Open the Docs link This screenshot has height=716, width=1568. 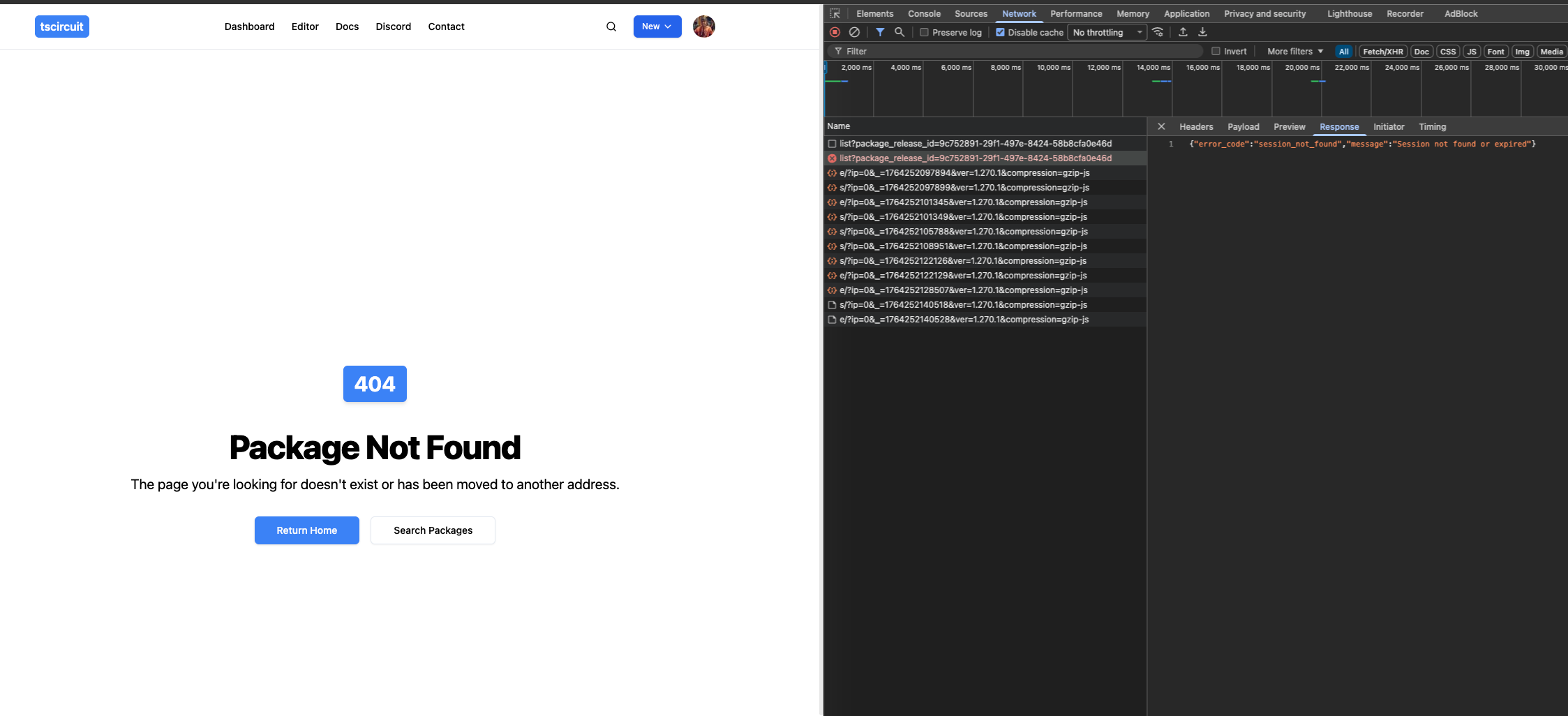pos(347,27)
